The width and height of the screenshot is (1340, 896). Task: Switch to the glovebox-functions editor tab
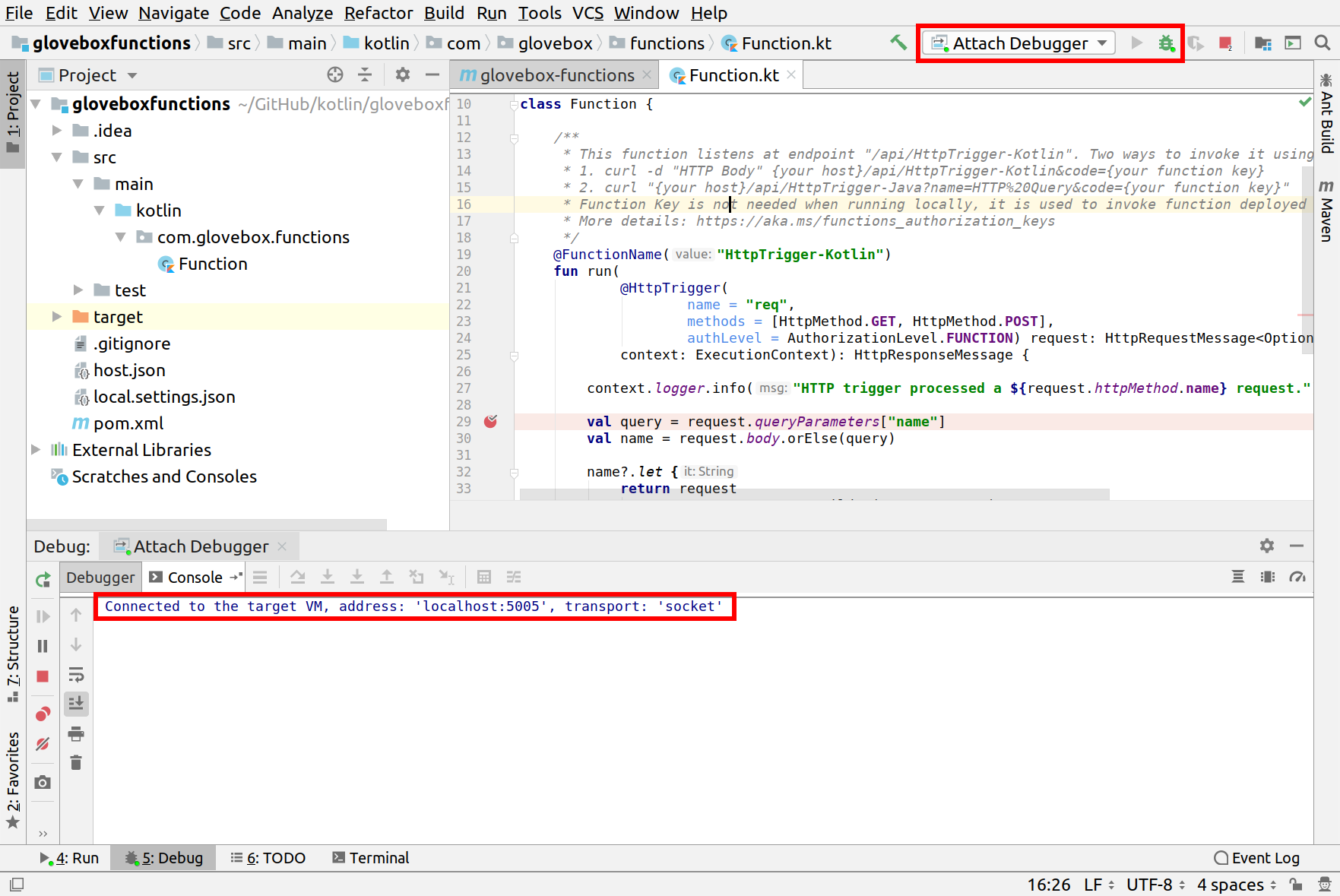click(555, 75)
